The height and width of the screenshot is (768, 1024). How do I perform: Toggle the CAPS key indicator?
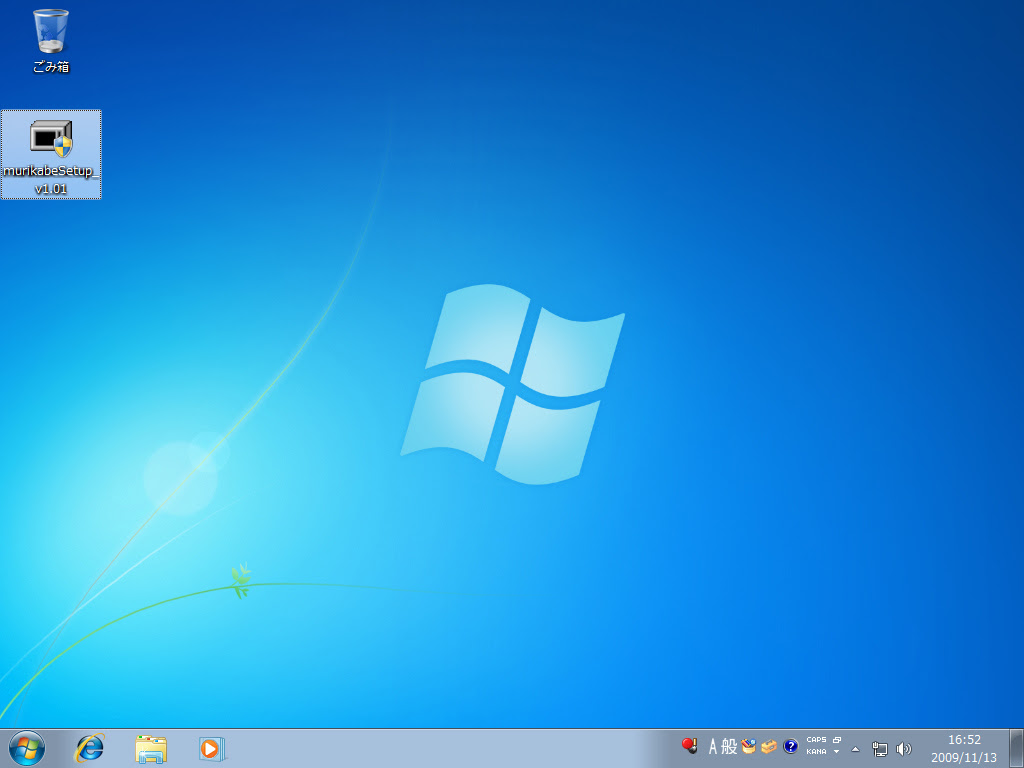[x=816, y=740]
